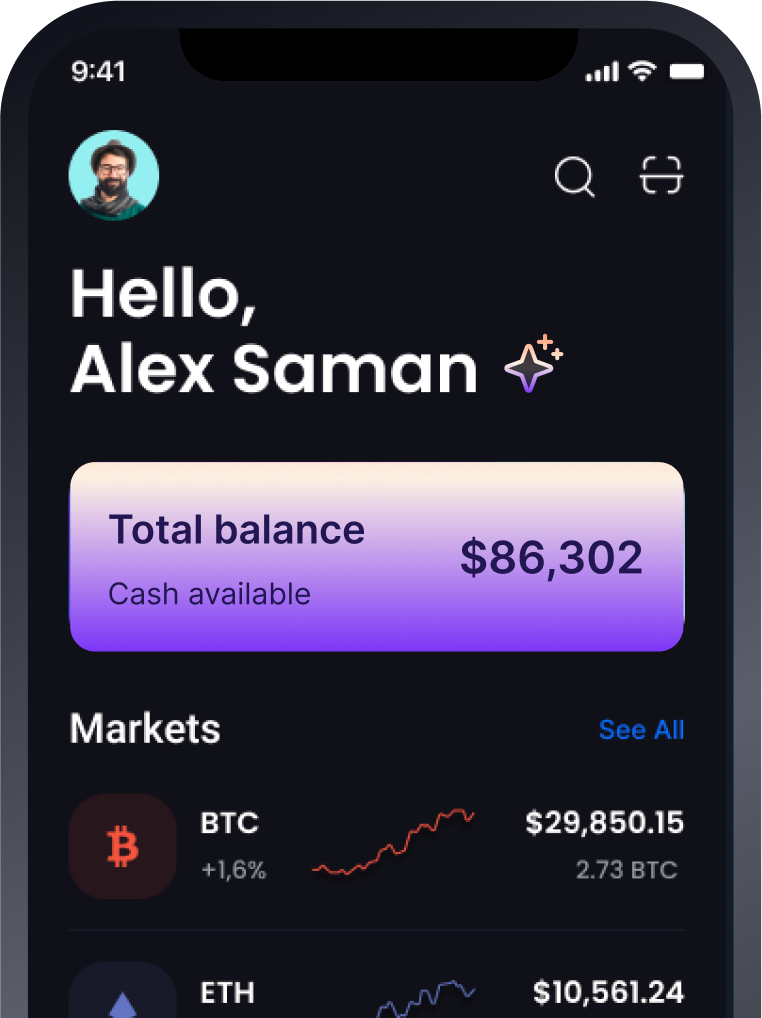Open the Total balance card
Viewport: 762px width, 1018px height.
[x=376, y=557]
